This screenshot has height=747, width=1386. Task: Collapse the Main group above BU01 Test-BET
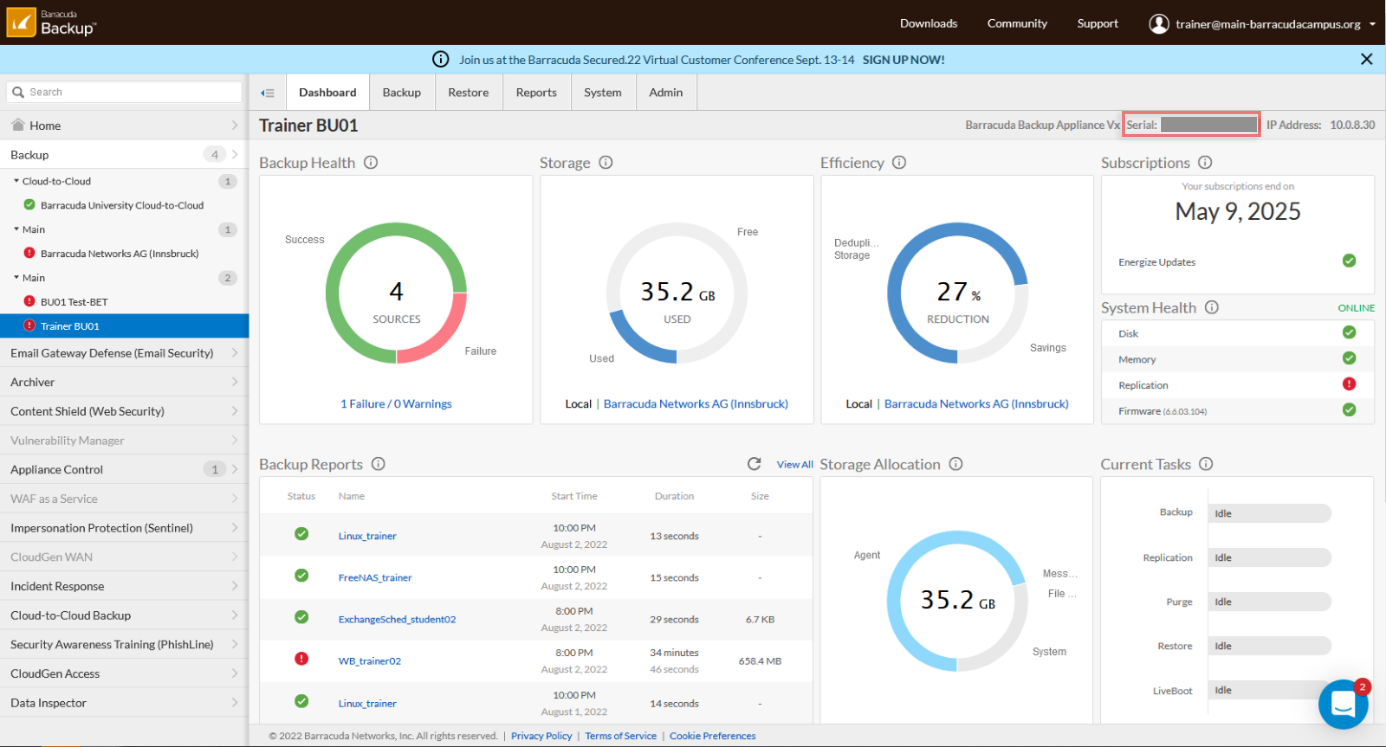tap(16, 278)
